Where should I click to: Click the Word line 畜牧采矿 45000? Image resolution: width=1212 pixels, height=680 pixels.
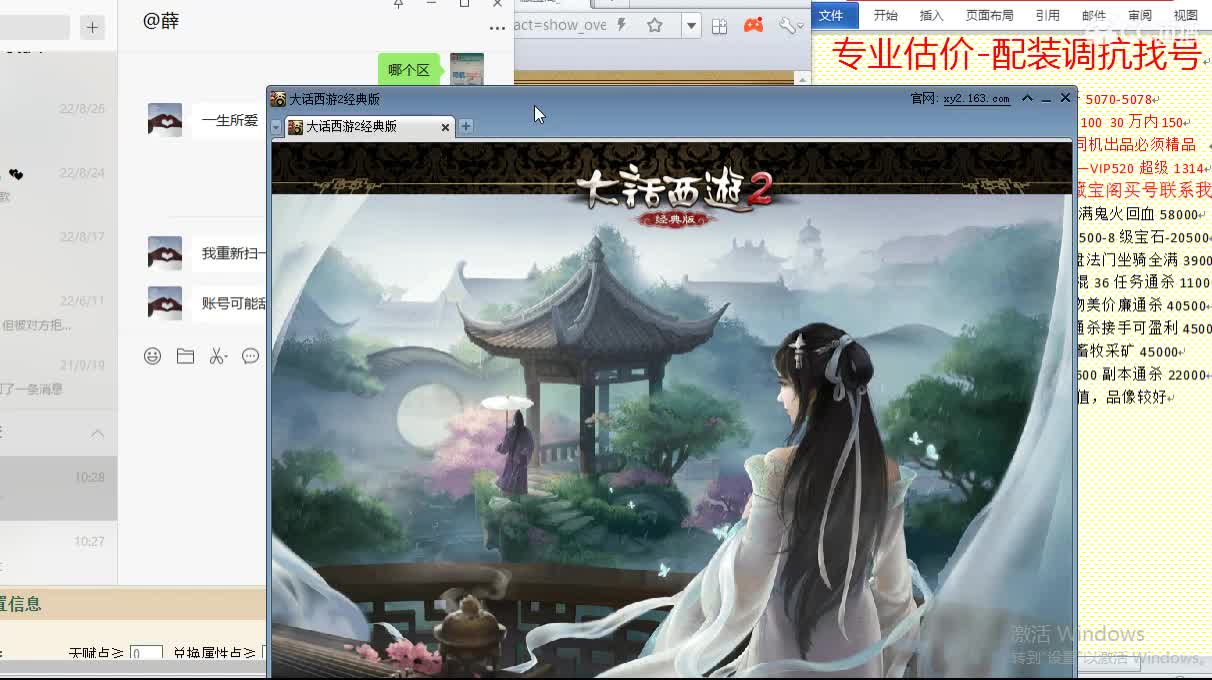[1130, 351]
